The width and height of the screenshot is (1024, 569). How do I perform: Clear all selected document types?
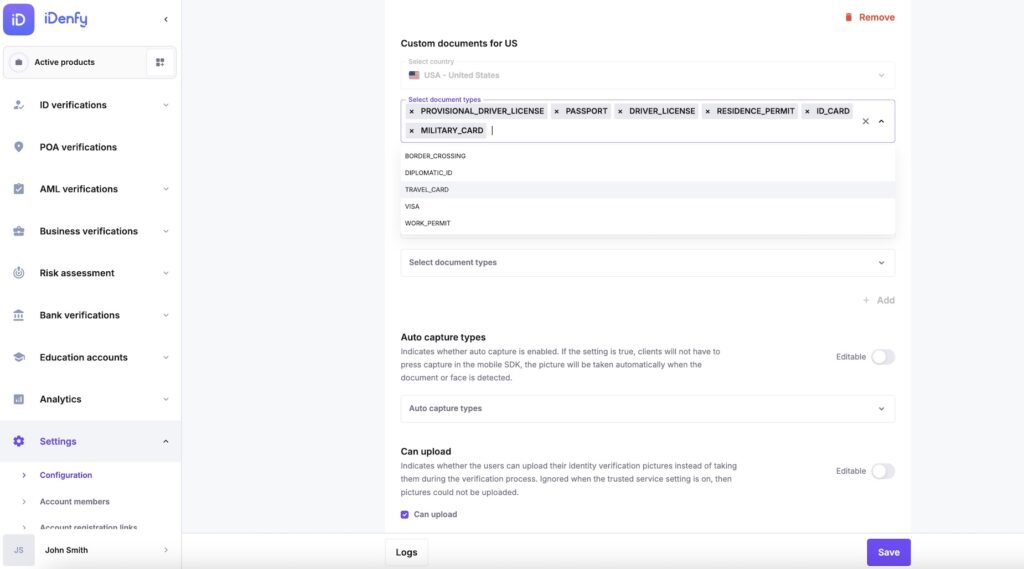(x=865, y=122)
